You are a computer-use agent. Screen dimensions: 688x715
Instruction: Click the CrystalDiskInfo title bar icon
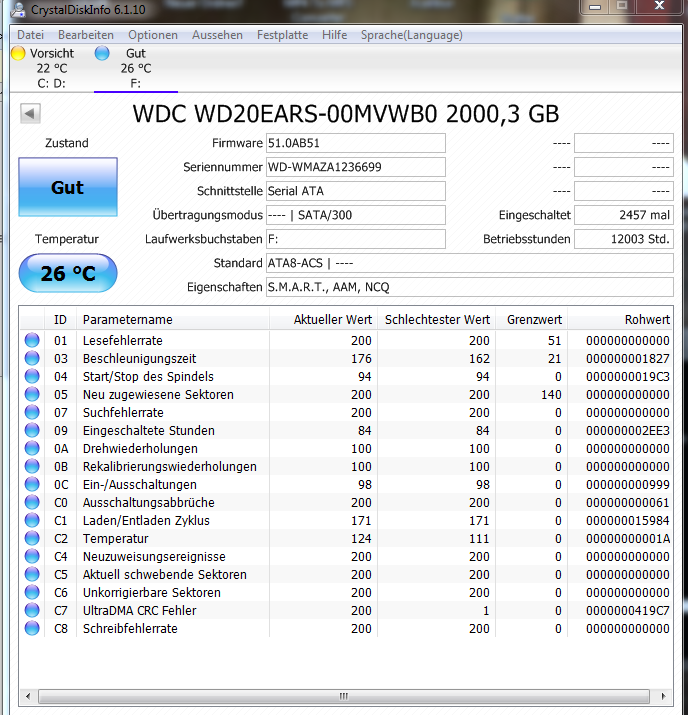(18, 9)
